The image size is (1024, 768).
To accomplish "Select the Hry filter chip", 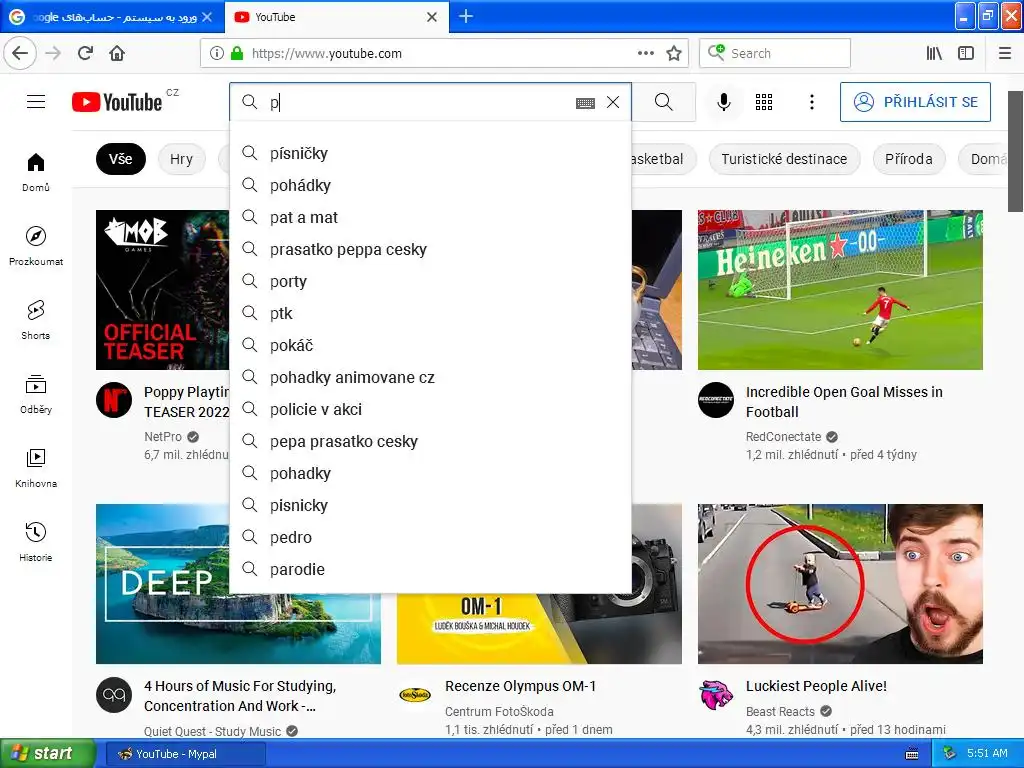I will pyautogui.click(x=182, y=159).
